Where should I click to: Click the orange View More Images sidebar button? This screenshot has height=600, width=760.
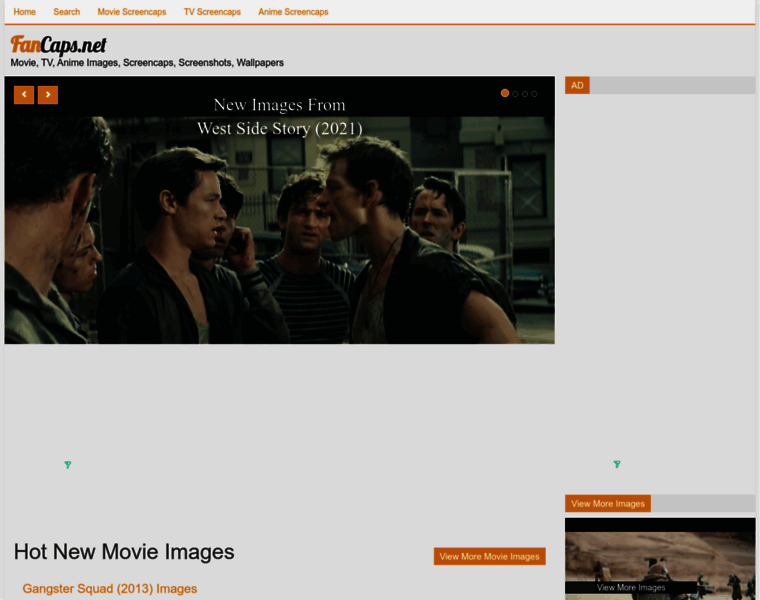[x=608, y=504]
